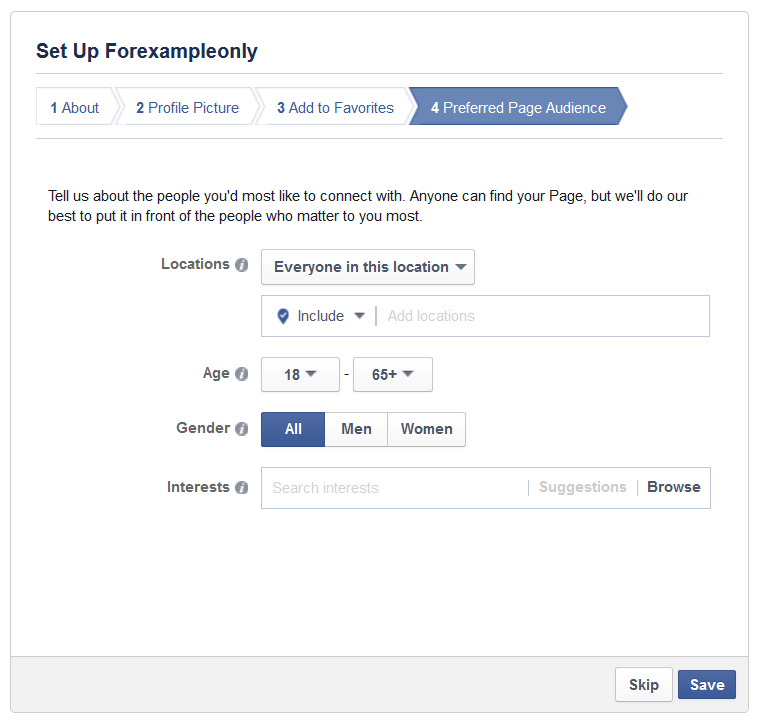Select the Preferred Page Audience step
Screen dimensions: 759x722
(518, 108)
